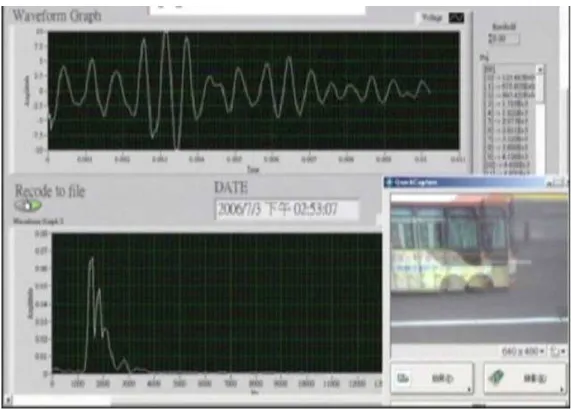
Task: Click the DATE timestamp field
Action: tap(287, 209)
